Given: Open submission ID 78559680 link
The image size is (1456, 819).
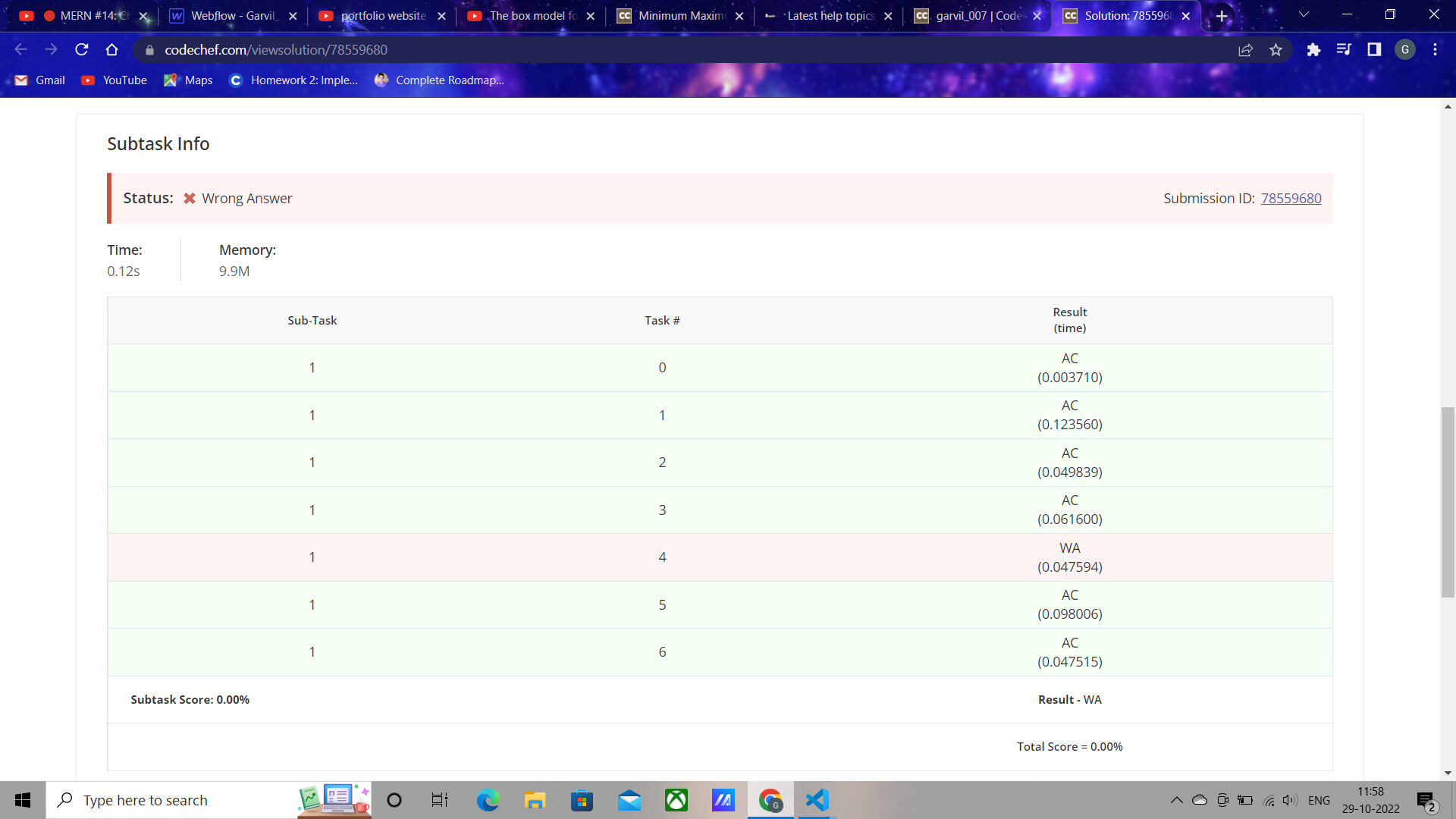Looking at the screenshot, I should [x=1291, y=198].
